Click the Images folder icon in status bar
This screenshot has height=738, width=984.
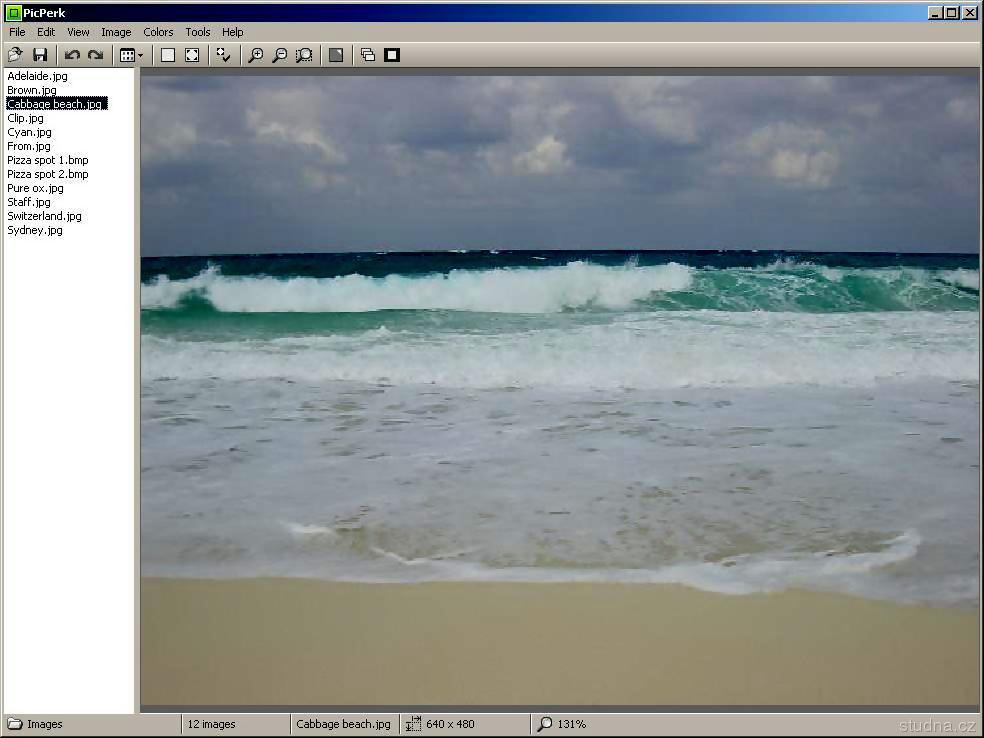coord(14,724)
